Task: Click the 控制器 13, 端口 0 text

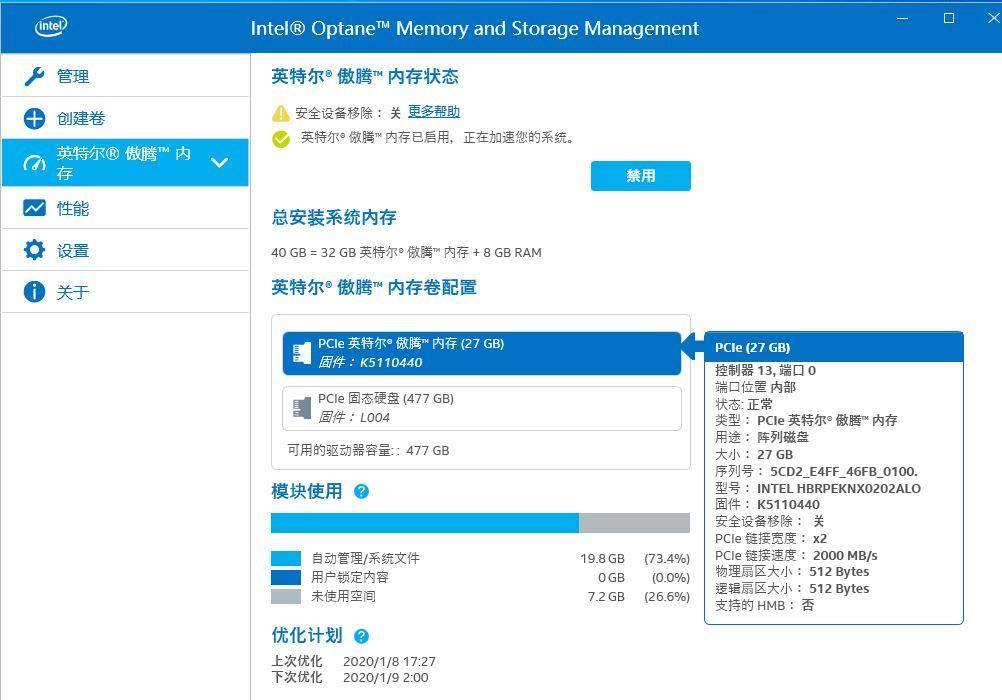Action: click(x=765, y=370)
